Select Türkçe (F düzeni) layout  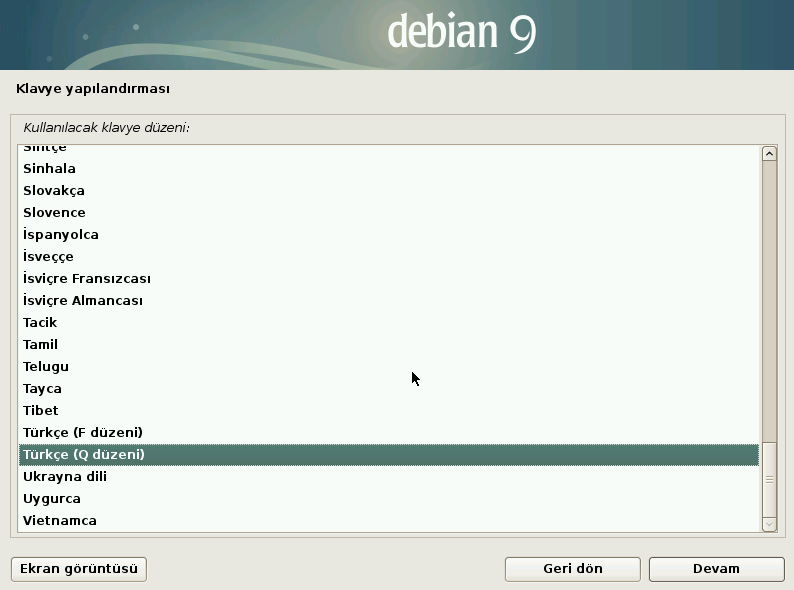click(x=389, y=433)
